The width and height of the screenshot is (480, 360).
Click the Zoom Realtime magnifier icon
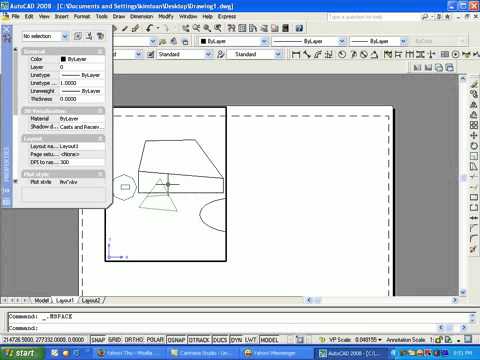tap(196, 28)
